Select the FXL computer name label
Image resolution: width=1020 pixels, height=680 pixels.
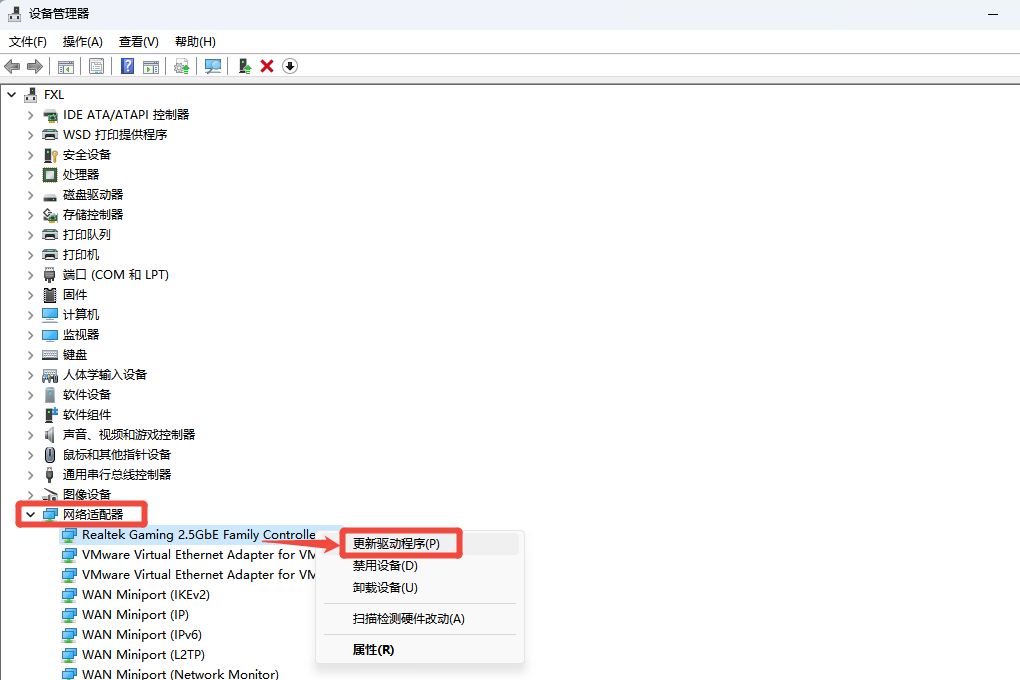(x=54, y=95)
